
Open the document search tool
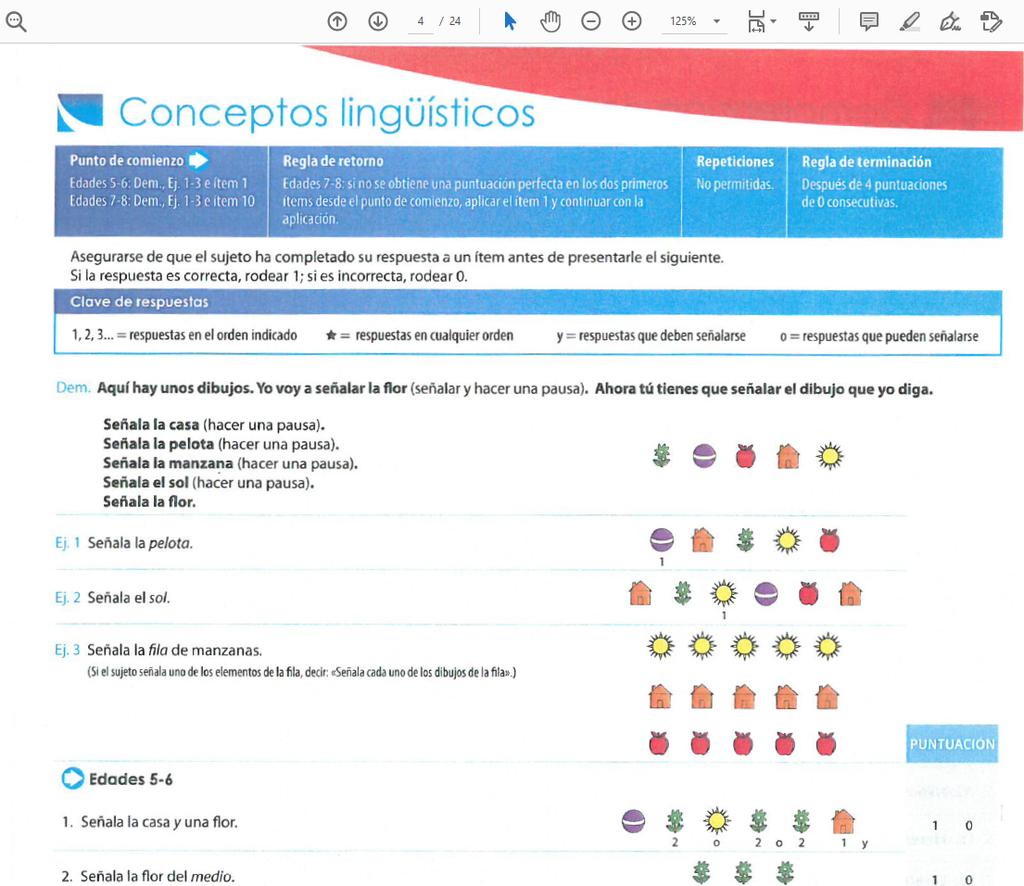20,20
